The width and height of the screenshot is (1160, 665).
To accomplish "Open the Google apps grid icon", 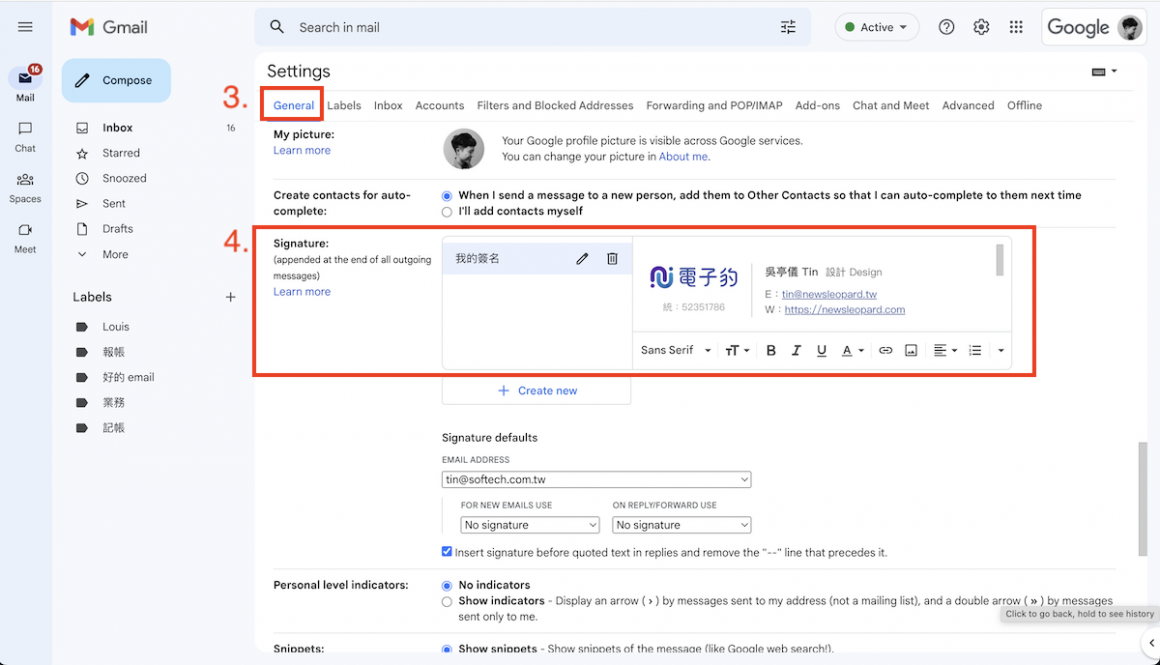I will tap(1016, 27).
